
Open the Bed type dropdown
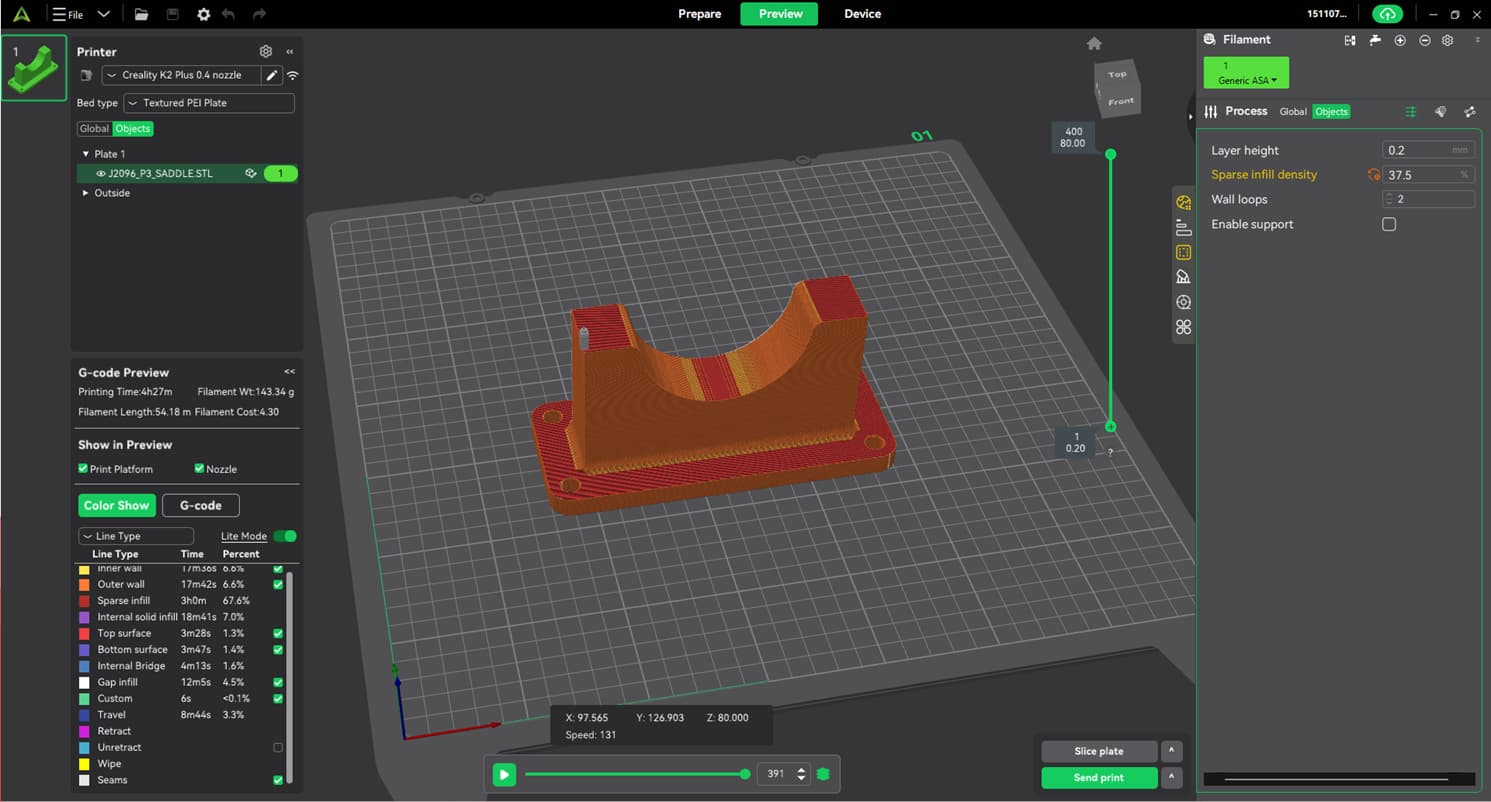point(209,103)
